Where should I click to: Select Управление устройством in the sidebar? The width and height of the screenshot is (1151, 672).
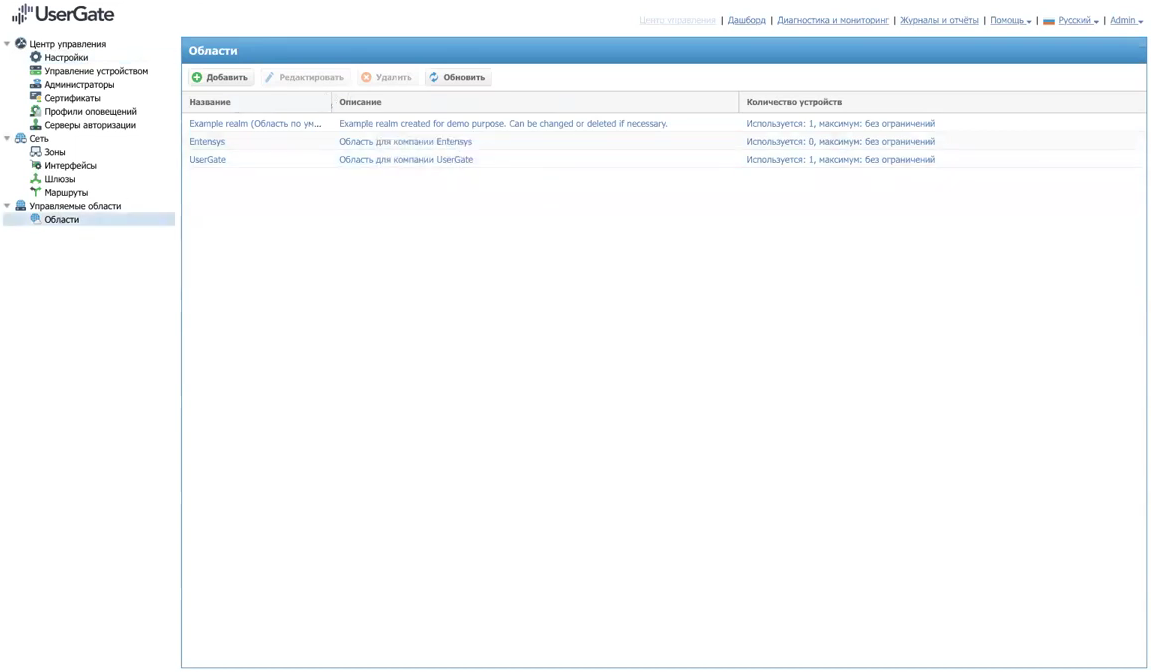tap(96, 71)
